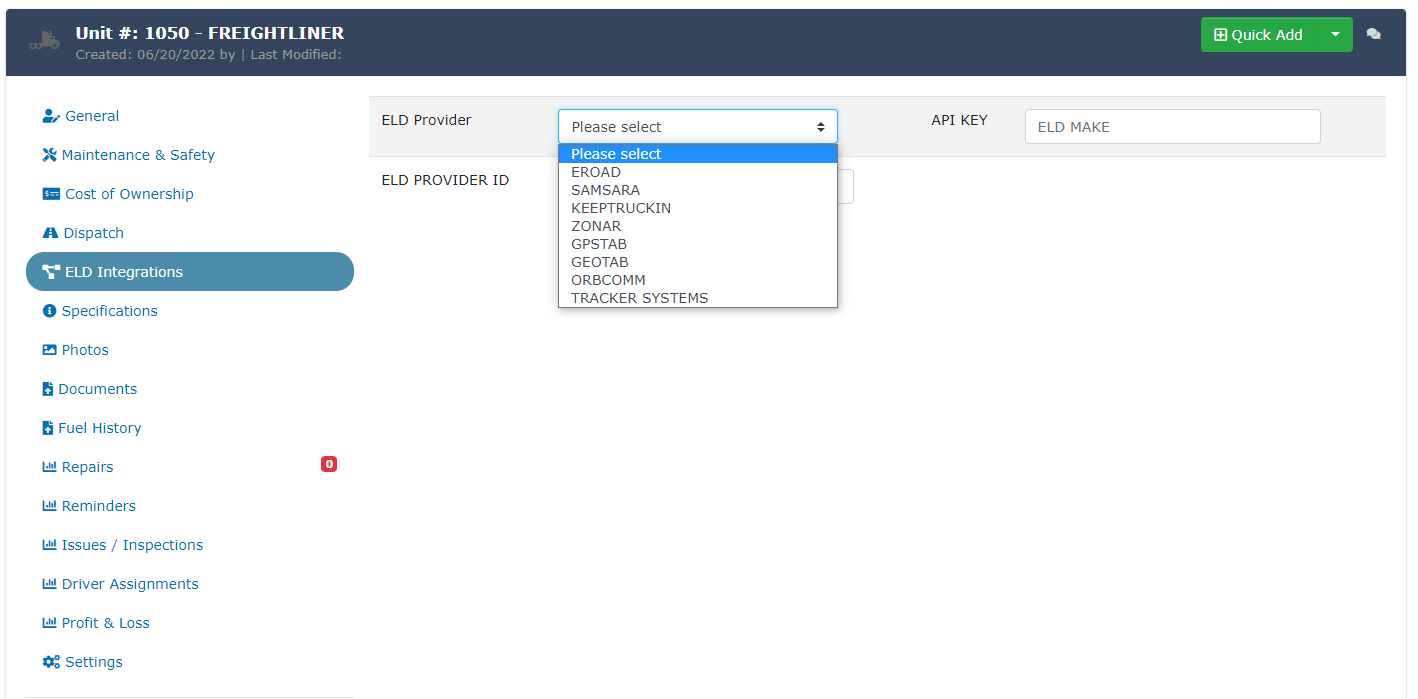The image size is (1418, 699).
Task: Click the Documents file icon
Action: 47,389
